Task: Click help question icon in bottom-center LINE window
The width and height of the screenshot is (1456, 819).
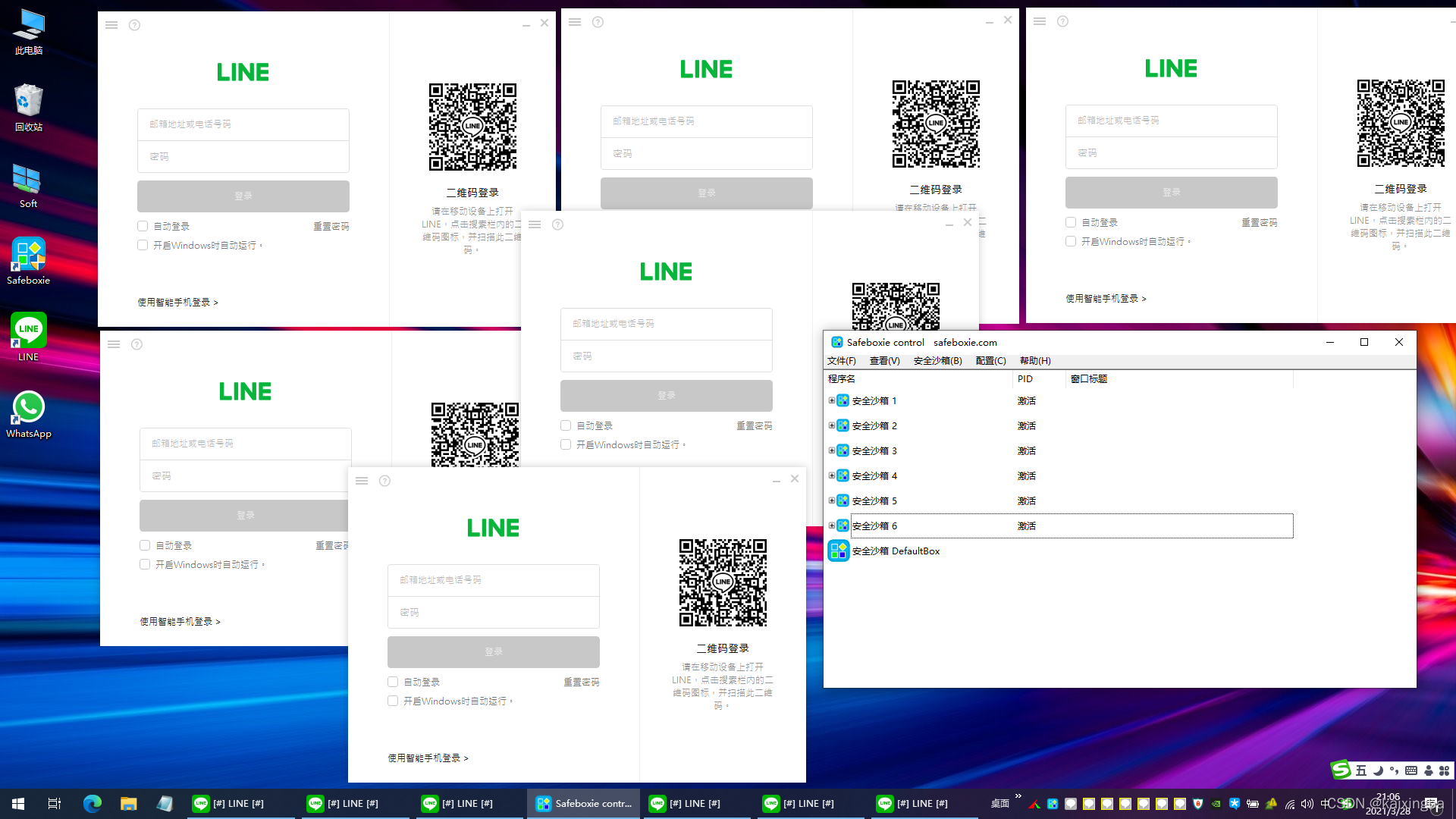Action: [384, 481]
